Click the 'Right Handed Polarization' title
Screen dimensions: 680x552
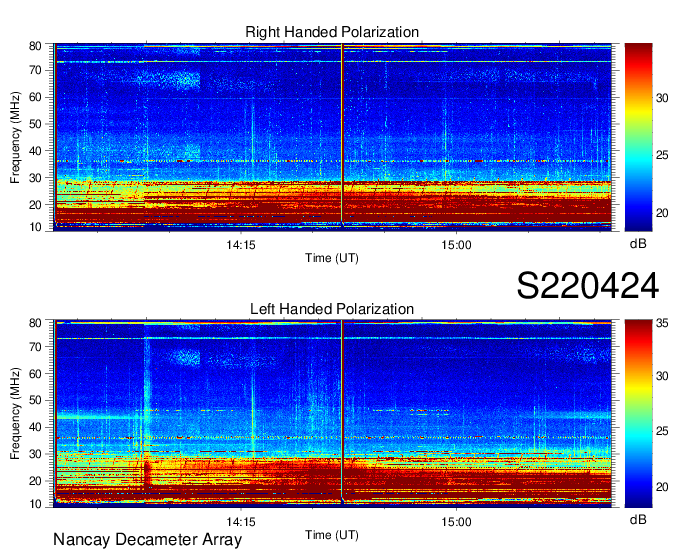click(332, 32)
